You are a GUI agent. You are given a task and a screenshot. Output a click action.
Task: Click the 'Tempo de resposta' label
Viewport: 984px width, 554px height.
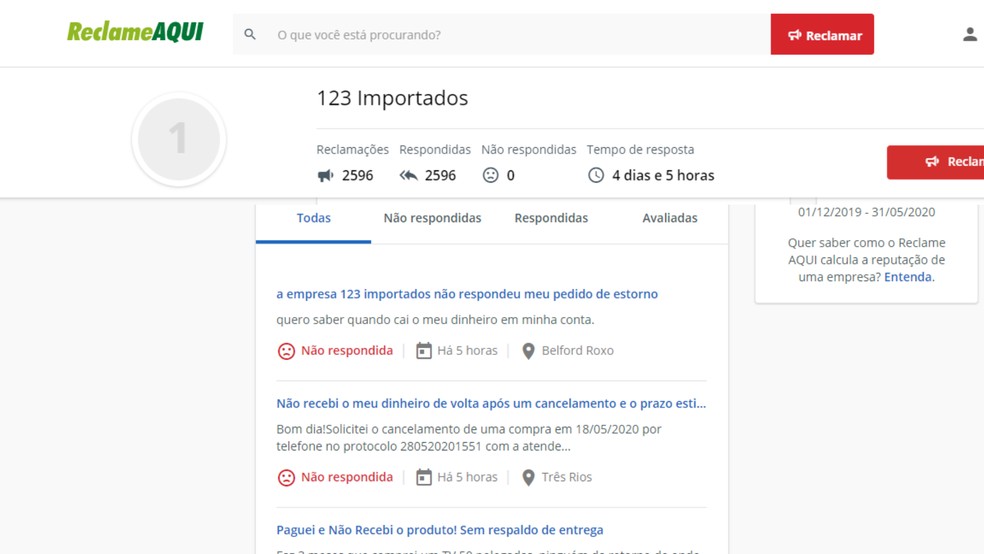pos(640,150)
